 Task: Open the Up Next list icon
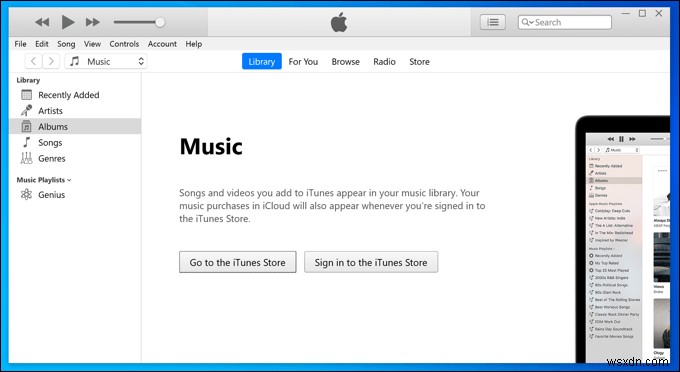[x=493, y=22]
